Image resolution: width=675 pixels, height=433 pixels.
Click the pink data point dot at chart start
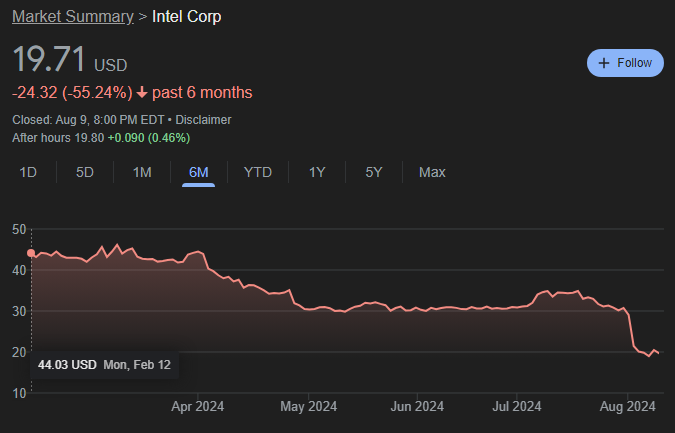[31, 254]
